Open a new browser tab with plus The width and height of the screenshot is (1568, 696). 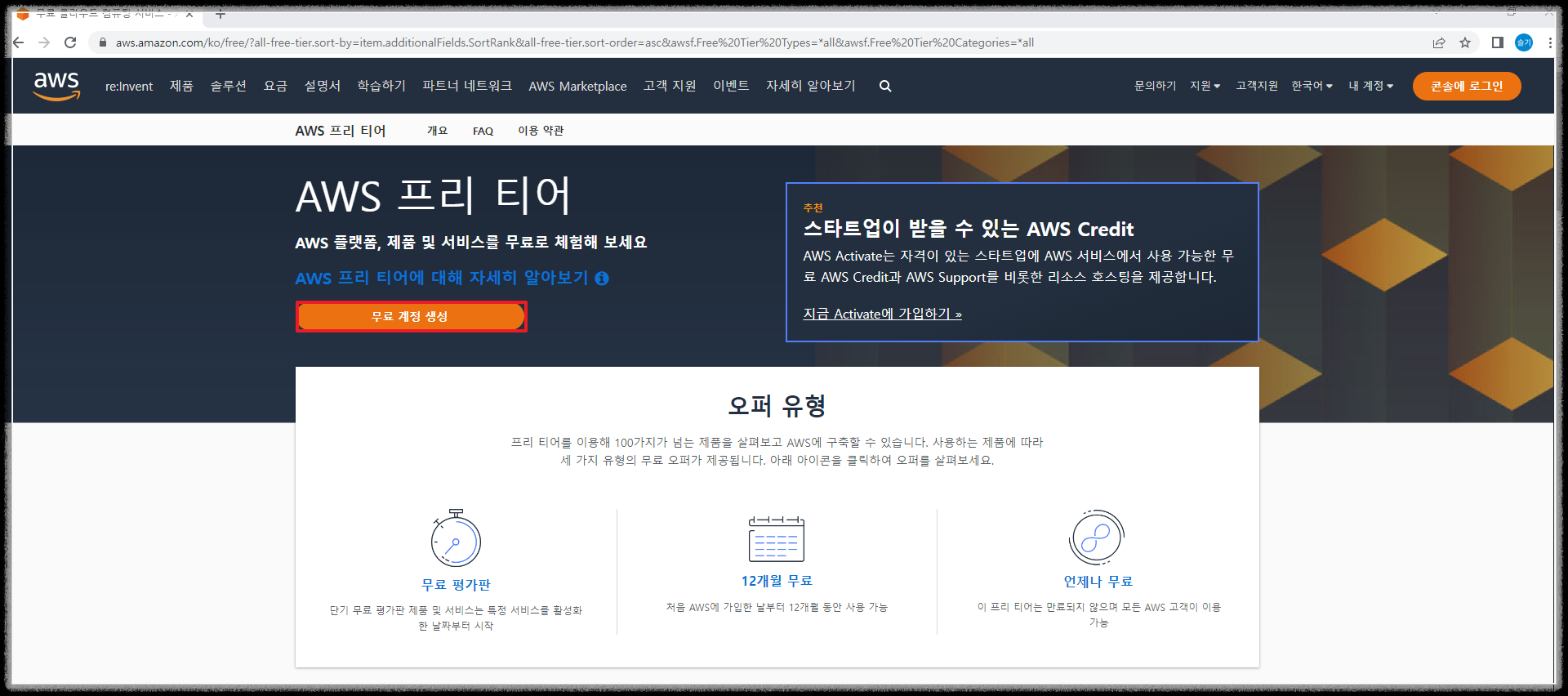click(220, 14)
